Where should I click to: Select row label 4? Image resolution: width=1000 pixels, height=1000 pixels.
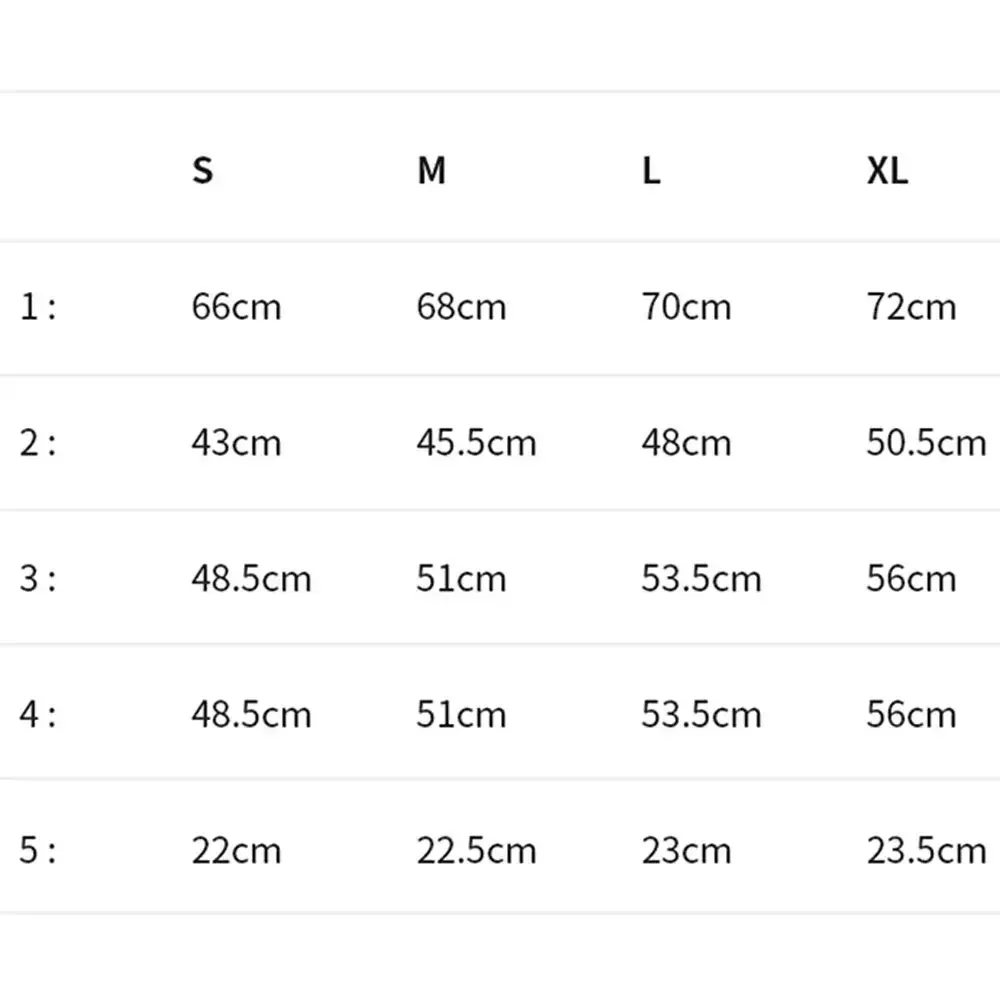coord(38,714)
